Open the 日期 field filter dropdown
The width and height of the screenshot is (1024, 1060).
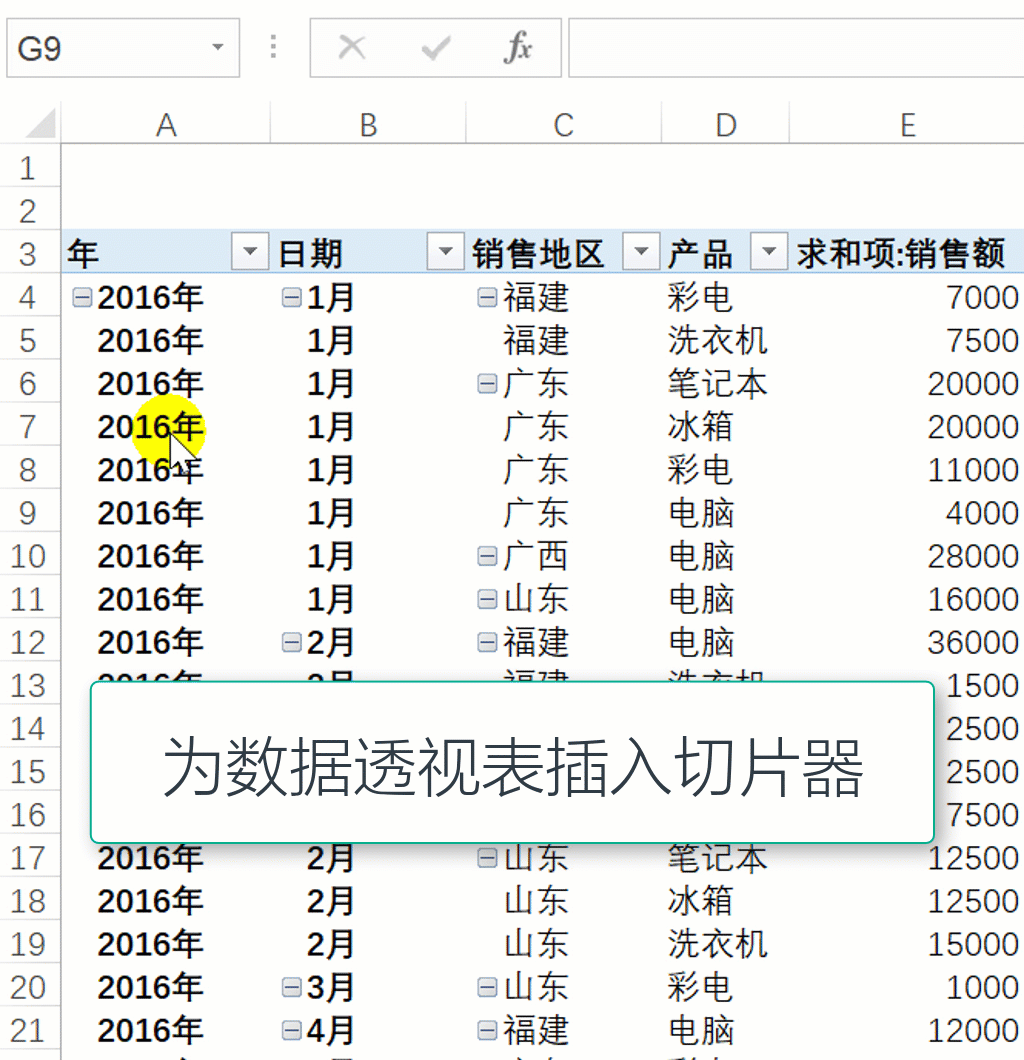445,254
